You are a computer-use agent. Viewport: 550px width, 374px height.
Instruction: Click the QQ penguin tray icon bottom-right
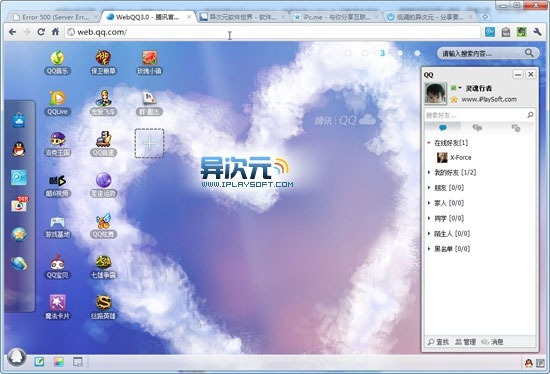pos(529,363)
